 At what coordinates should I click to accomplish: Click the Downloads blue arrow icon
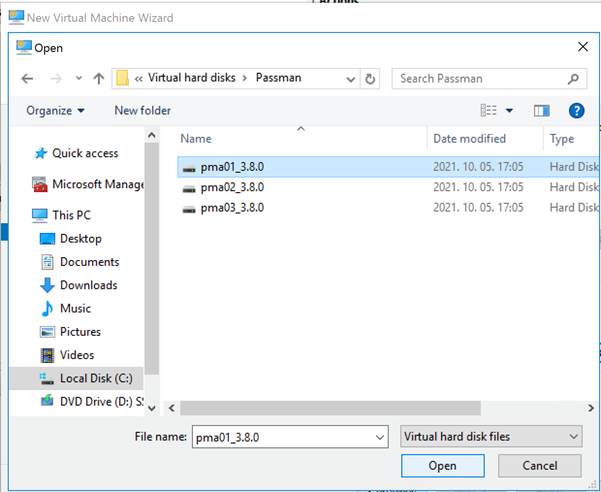(x=47, y=286)
